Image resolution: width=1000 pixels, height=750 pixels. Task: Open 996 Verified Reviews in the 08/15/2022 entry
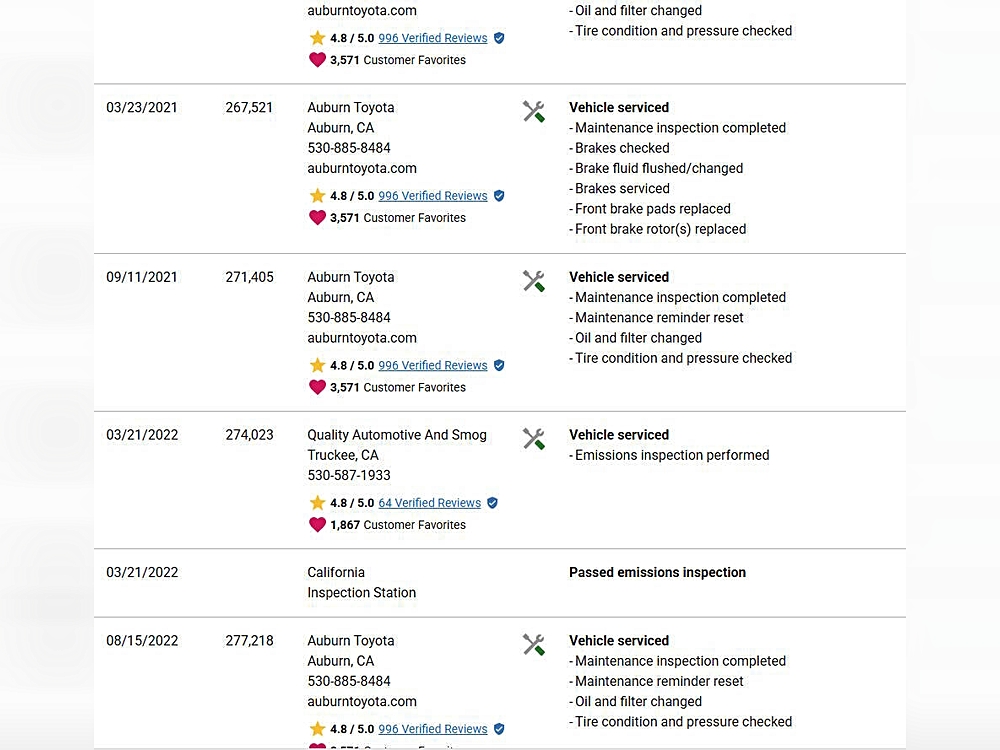(432, 729)
